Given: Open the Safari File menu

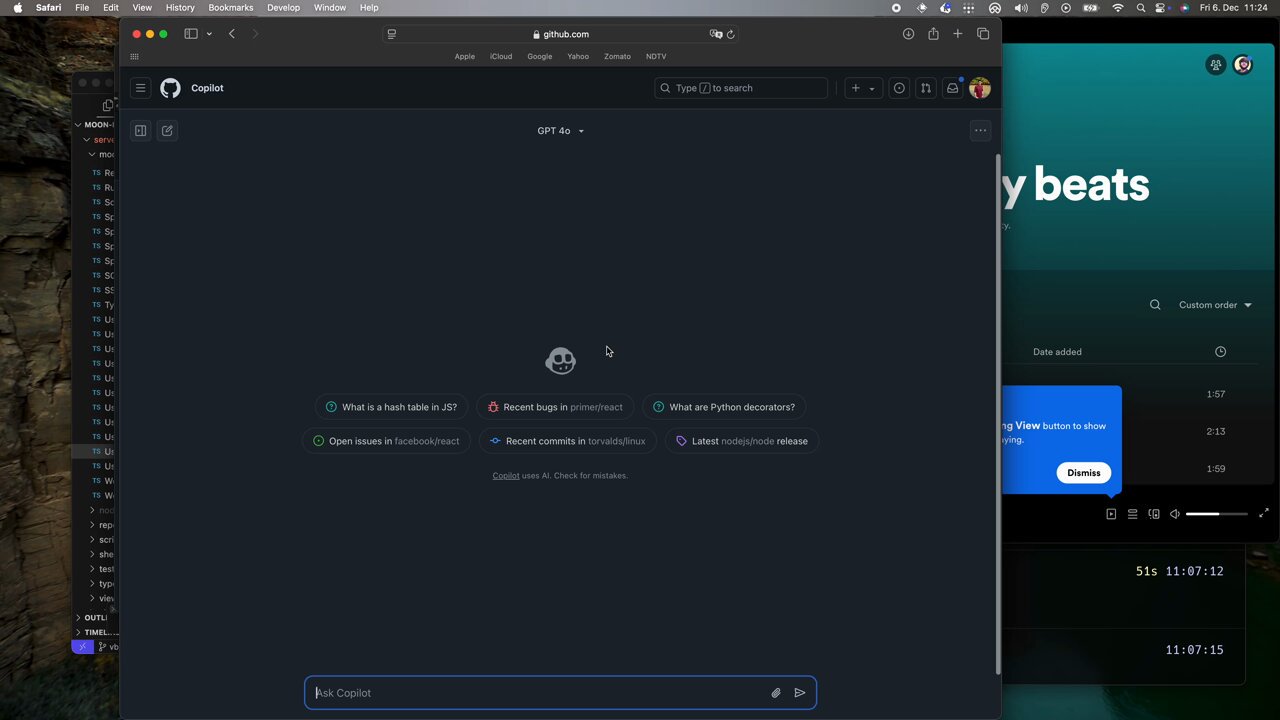Looking at the screenshot, I should point(82,8).
